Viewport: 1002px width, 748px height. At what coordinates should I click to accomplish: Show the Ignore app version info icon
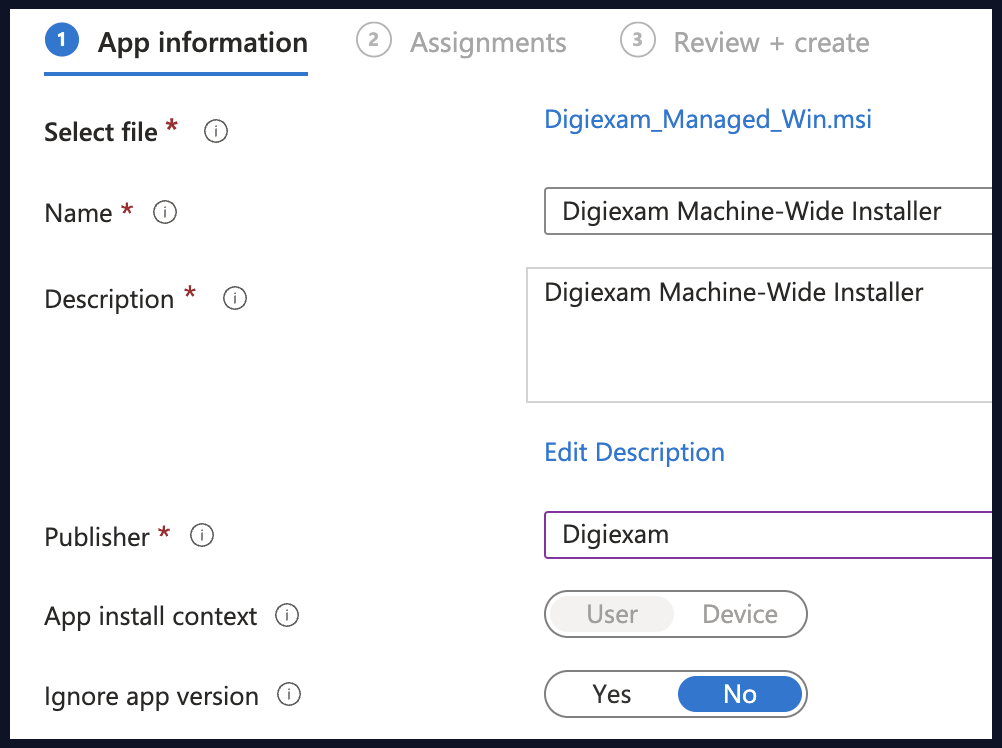click(x=289, y=694)
